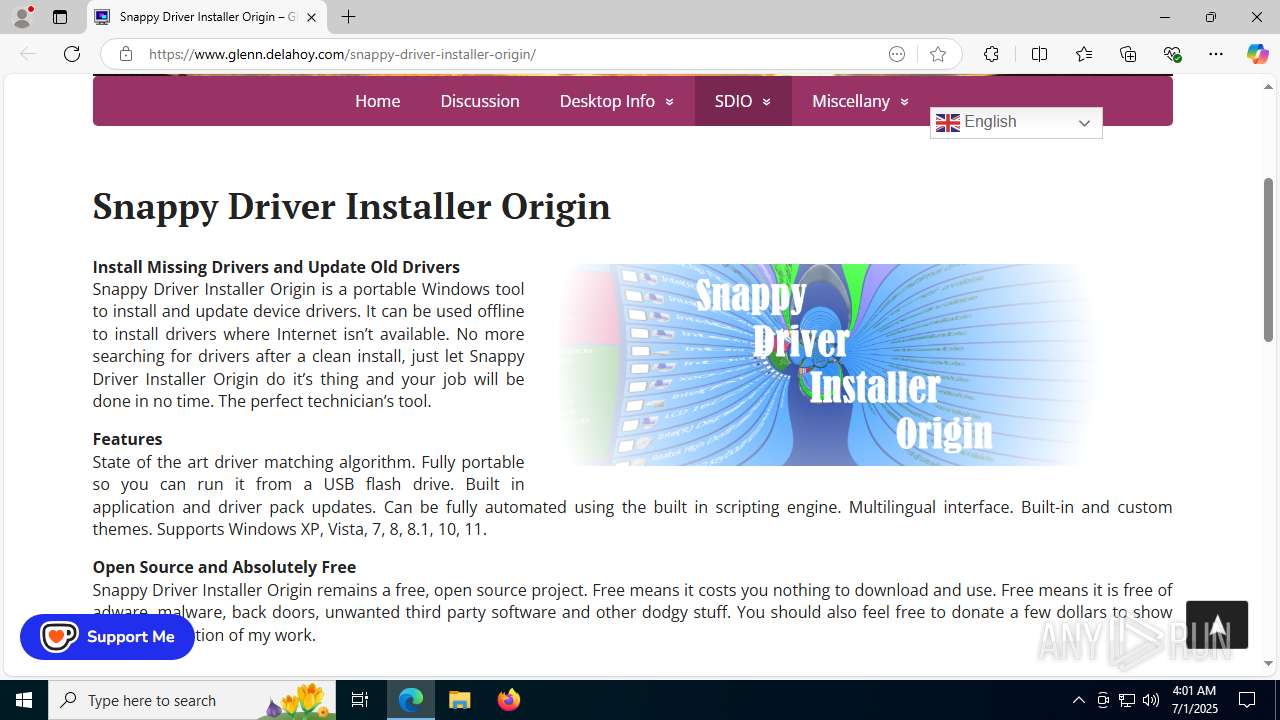Click the 'Features' subheading
This screenshot has height=720, width=1280.
click(x=127, y=439)
